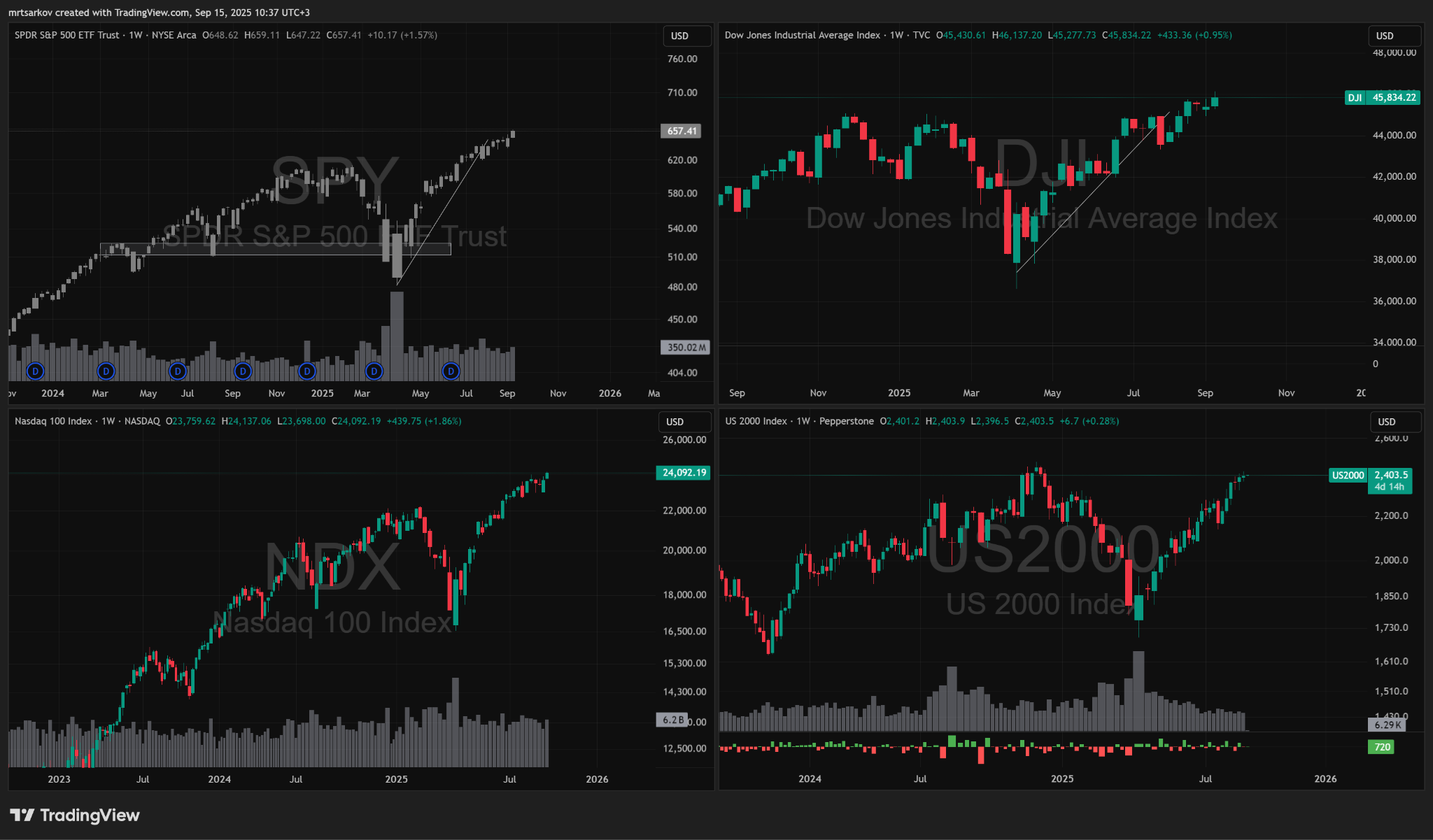Click the dividend marker left of Jul 2025
The width and height of the screenshot is (1433, 840).
click(451, 371)
